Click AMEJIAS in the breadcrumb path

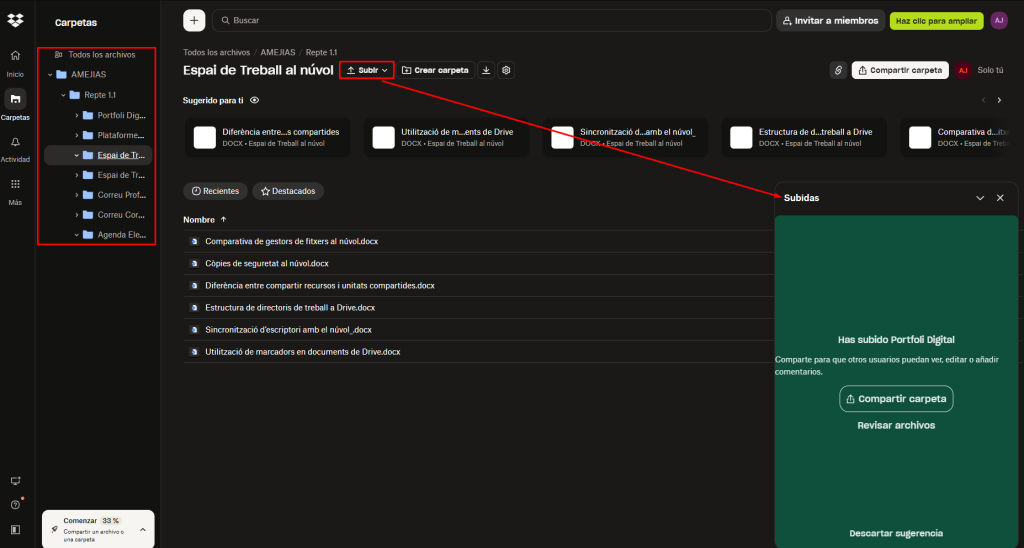point(279,50)
